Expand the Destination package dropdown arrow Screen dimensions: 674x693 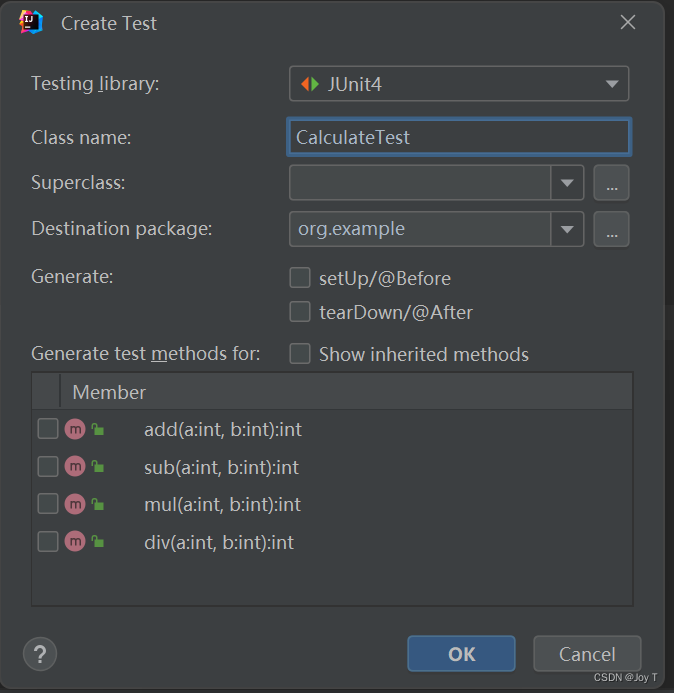click(567, 229)
